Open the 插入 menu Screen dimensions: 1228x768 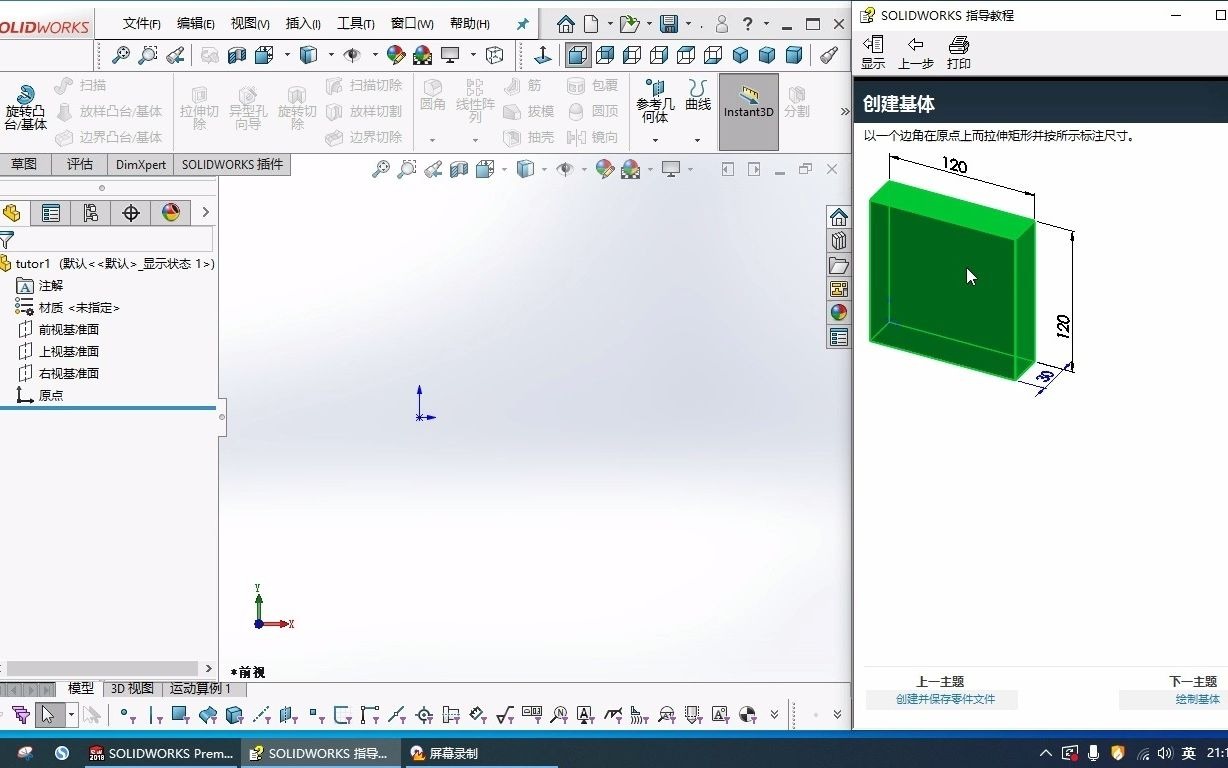point(302,23)
